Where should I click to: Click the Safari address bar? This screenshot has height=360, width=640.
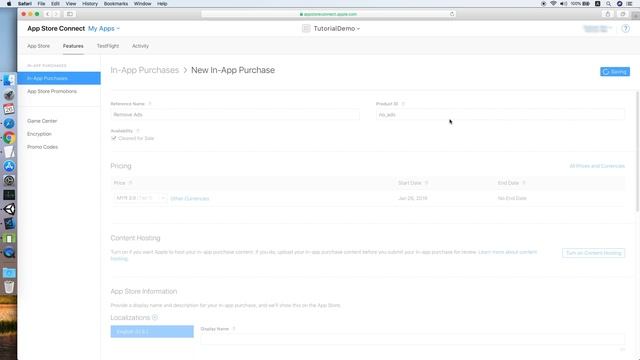[328, 14]
